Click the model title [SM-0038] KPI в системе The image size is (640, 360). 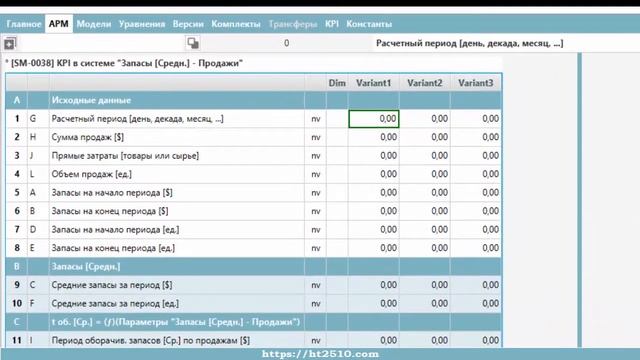124,63
